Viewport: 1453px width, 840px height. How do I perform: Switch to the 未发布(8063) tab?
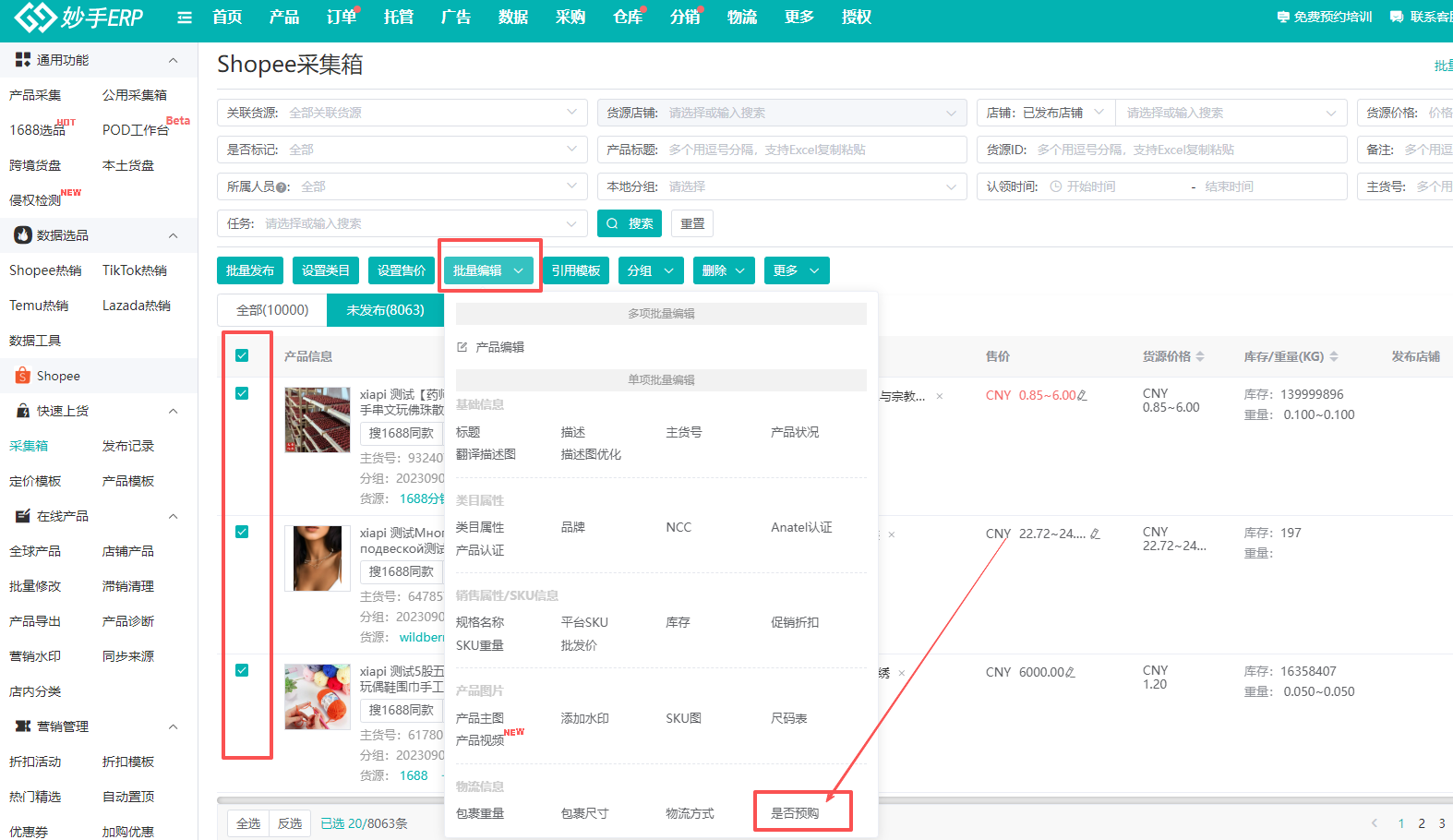(385, 310)
